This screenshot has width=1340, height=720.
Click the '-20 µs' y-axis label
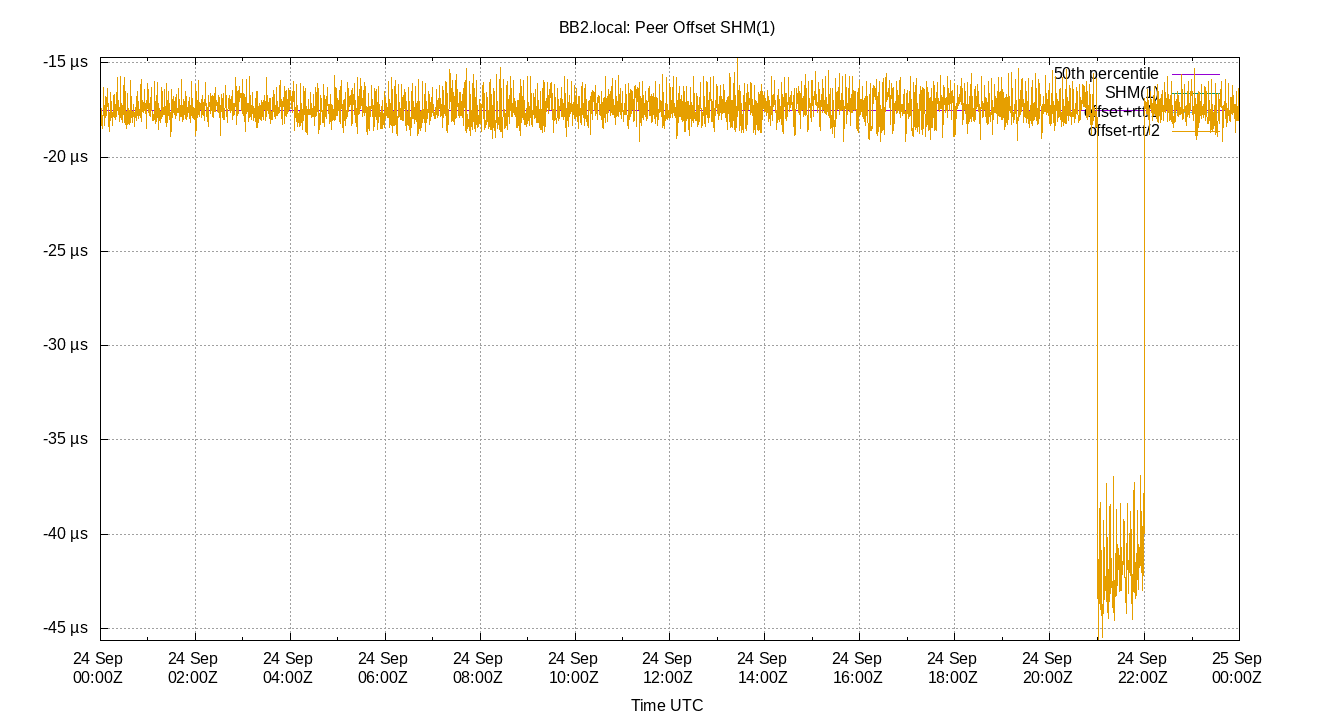click(x=66, y=157)
